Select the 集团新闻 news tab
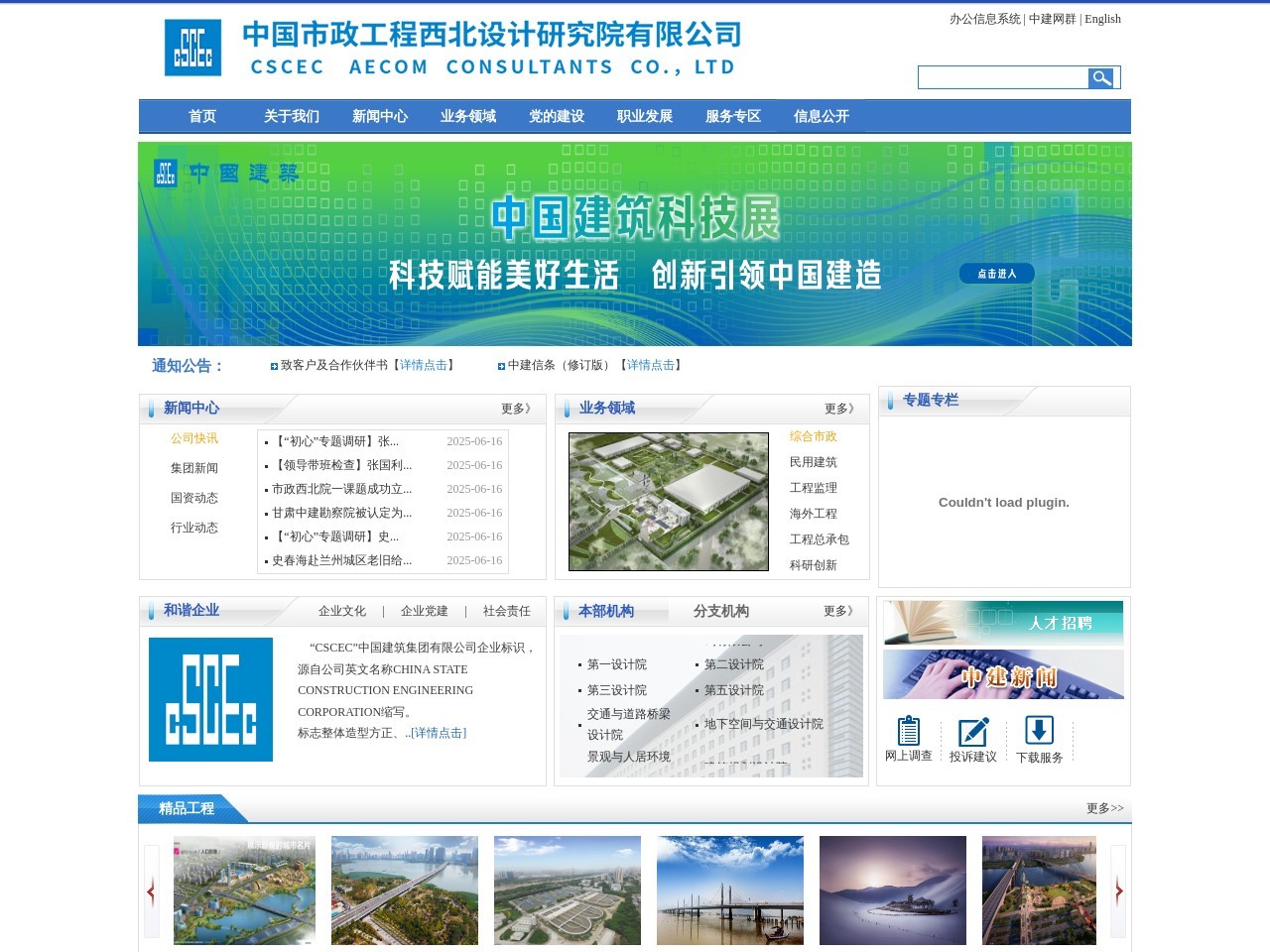 point(194,468)
